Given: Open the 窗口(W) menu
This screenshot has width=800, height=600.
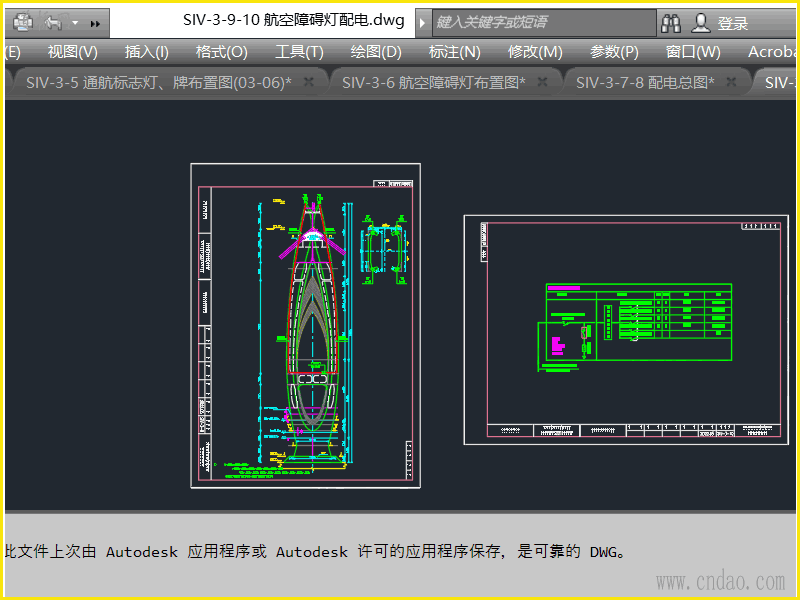Looking at the screenshot, I should coord(693,52).
